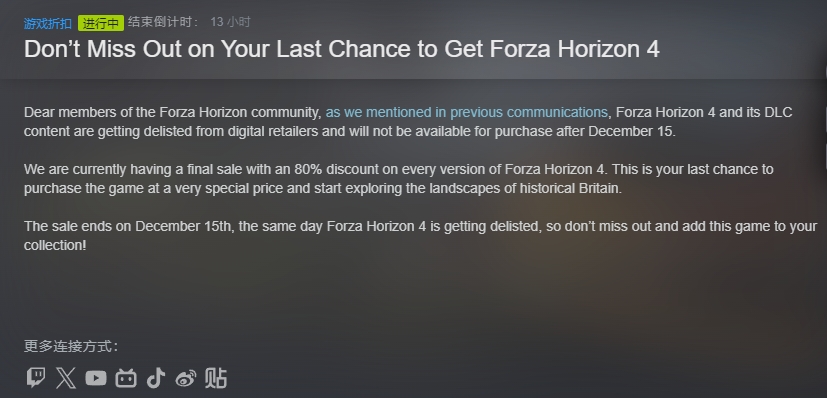Click the 13 小时 remaining time value
Image resolution: width=827 pixels, height=398 pixels.
pos(230,22)
